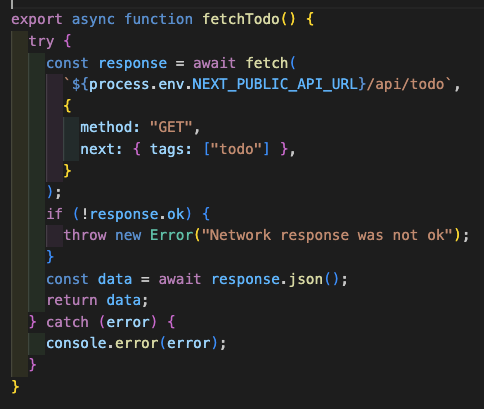Click the catch keyword
The width and height of the screenshot is (484, 409).
pyautogui.click(x=68, y=322)
